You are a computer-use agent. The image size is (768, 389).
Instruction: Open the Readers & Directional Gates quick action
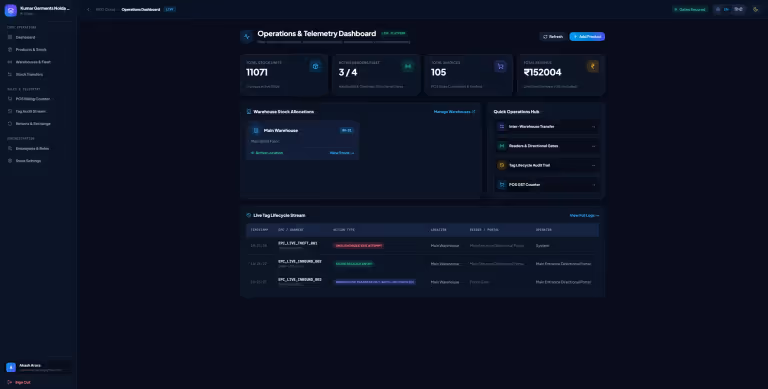[x=547, y=146]
